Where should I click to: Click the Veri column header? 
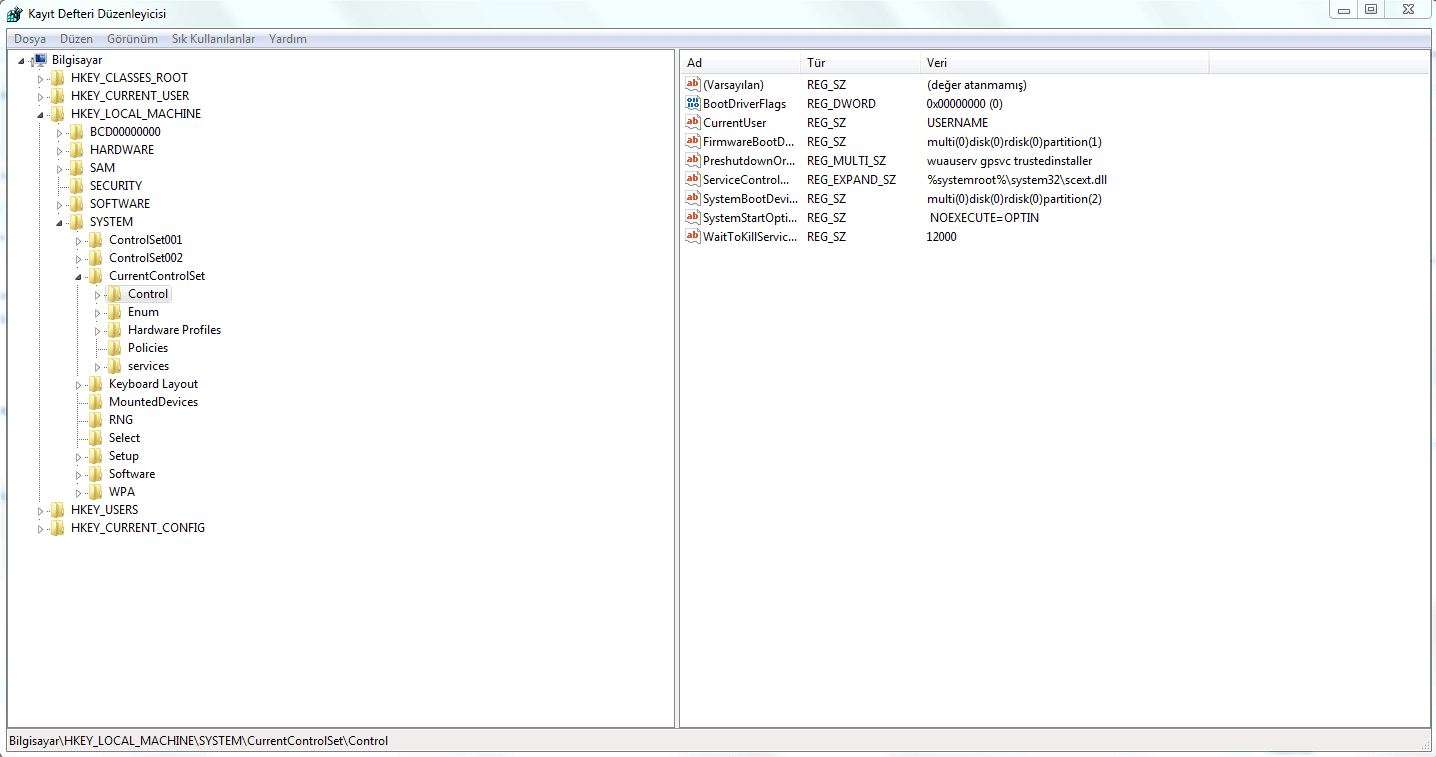point(1063,63)
